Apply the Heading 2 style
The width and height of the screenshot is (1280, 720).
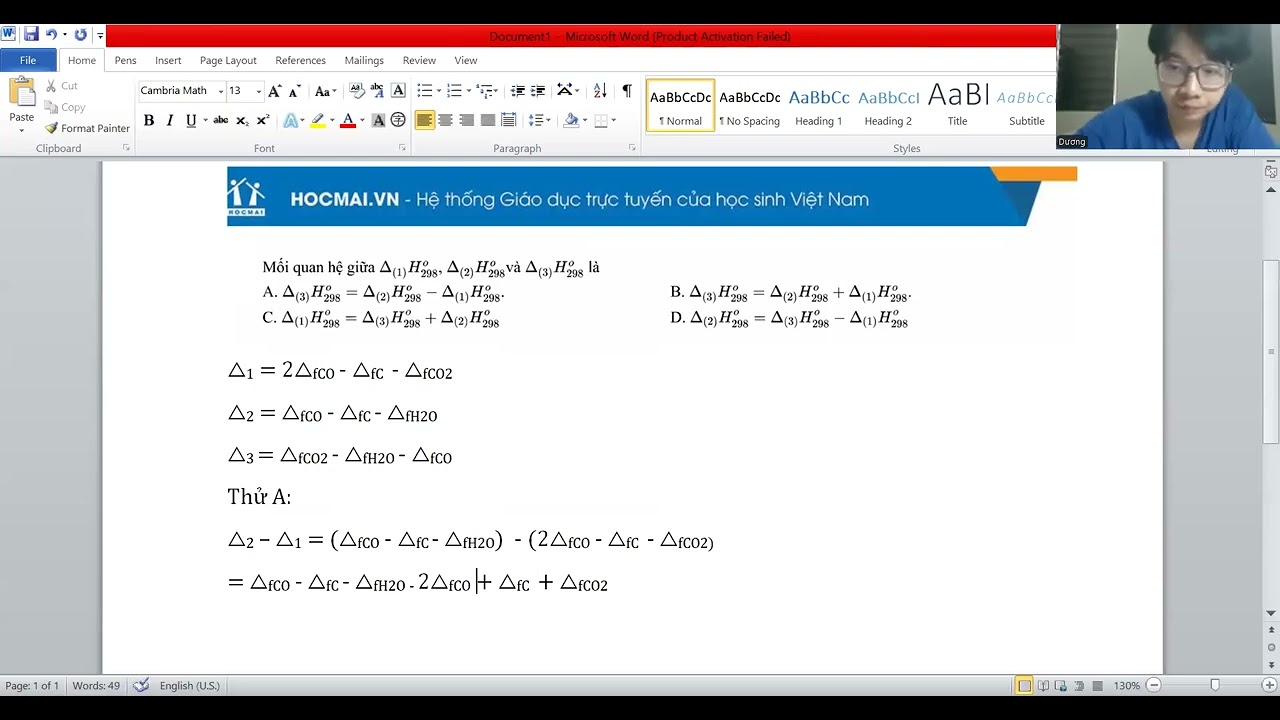tap(888, 106)
